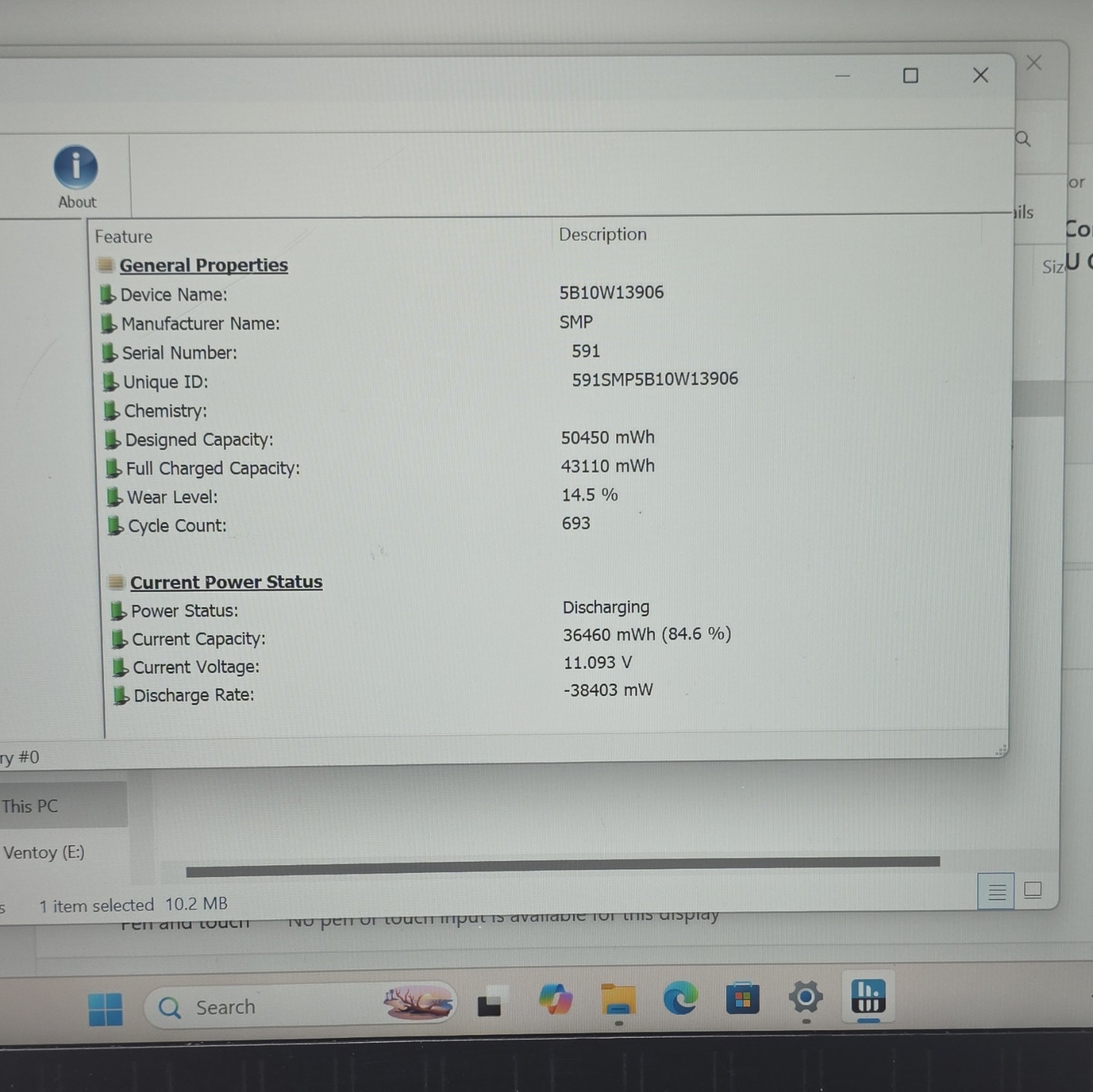Image resolution: width=1093 pixels, height=1092 pixels.
Task: Click the Discharging status value
Action: coord(606,607)
